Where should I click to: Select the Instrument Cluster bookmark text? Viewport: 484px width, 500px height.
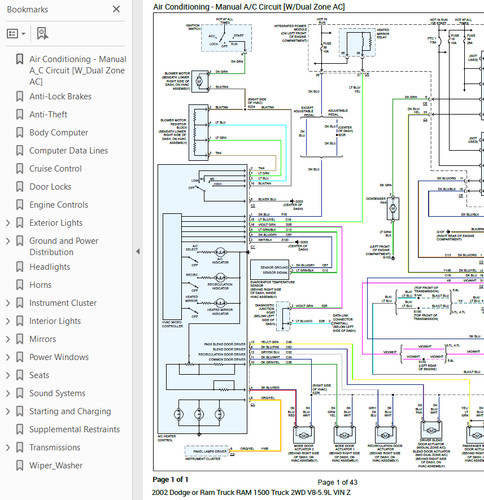[63, 303]
